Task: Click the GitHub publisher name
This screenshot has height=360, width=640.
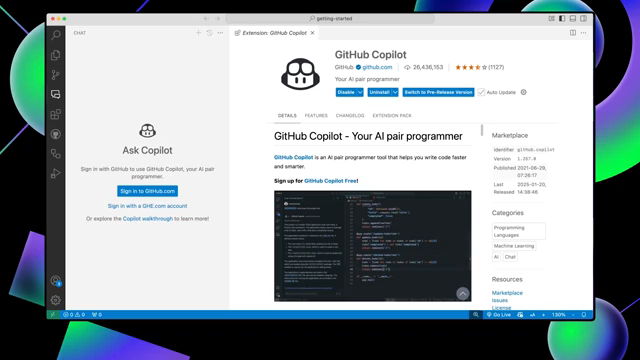Action: [x=344, y=67]
